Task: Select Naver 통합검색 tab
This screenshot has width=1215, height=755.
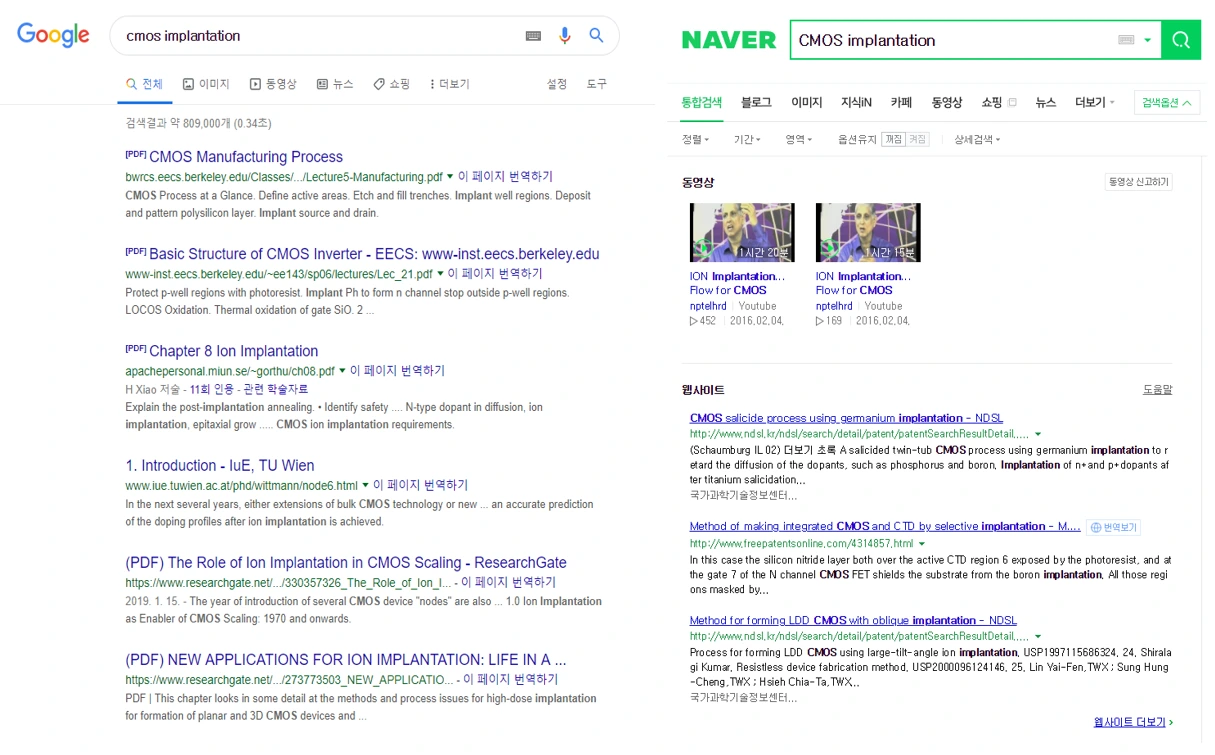Action: click(x=701, y=102)
